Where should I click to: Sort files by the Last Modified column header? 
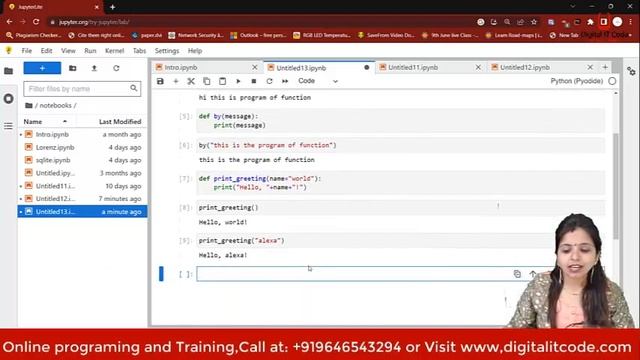(120, 122)
